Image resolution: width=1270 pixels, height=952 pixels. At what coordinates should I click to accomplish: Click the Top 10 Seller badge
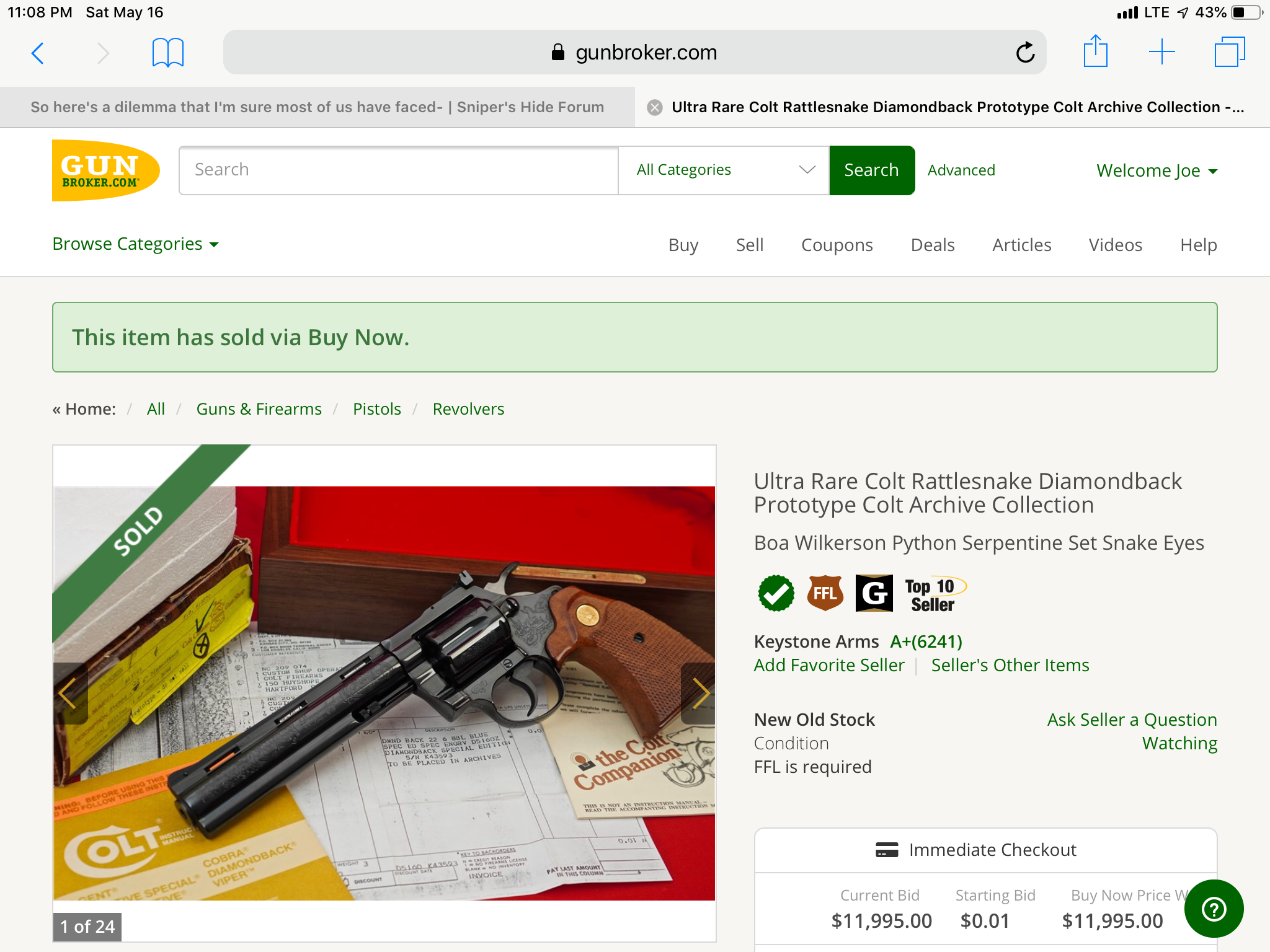click(x=935, y=595)
